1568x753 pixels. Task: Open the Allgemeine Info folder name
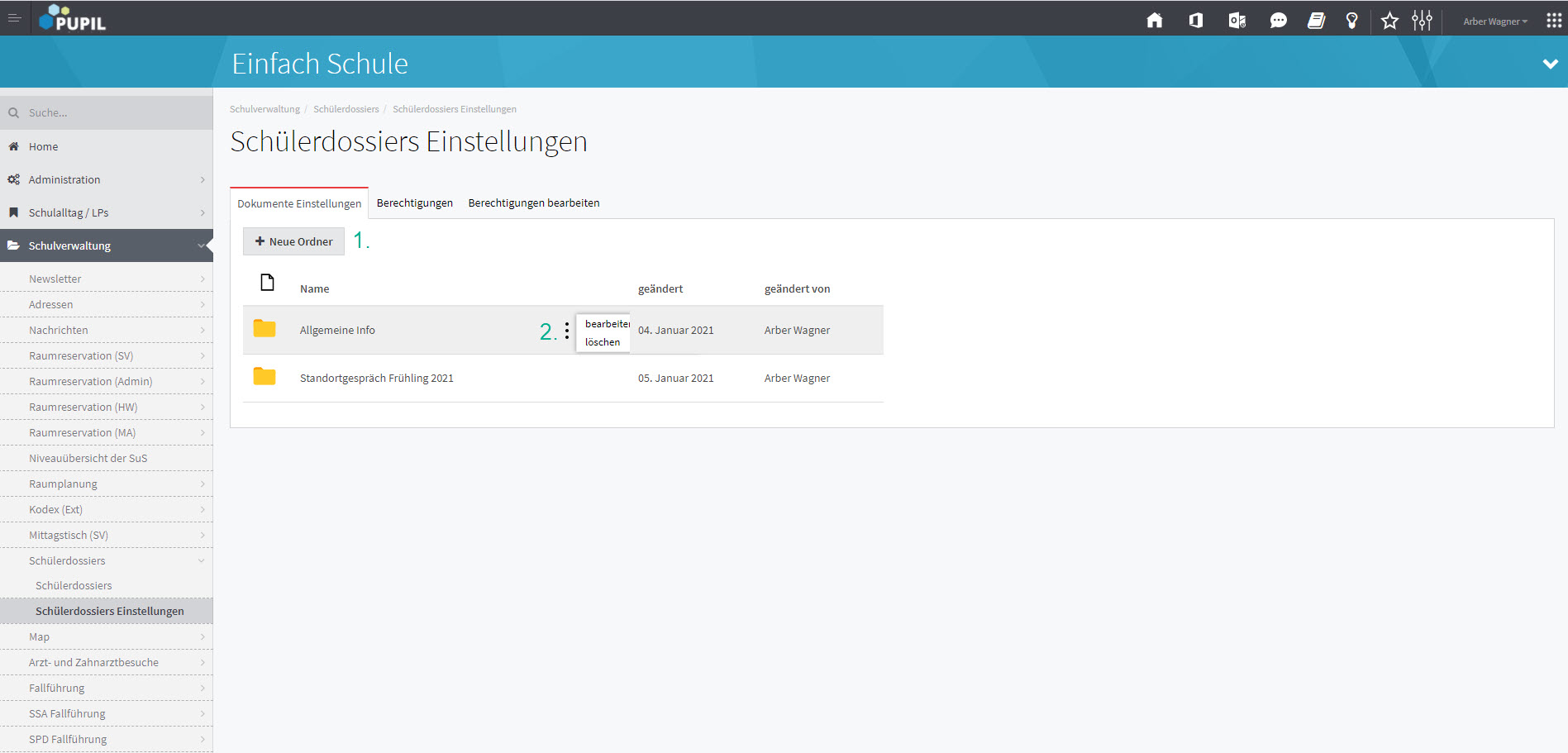(337, 330)
